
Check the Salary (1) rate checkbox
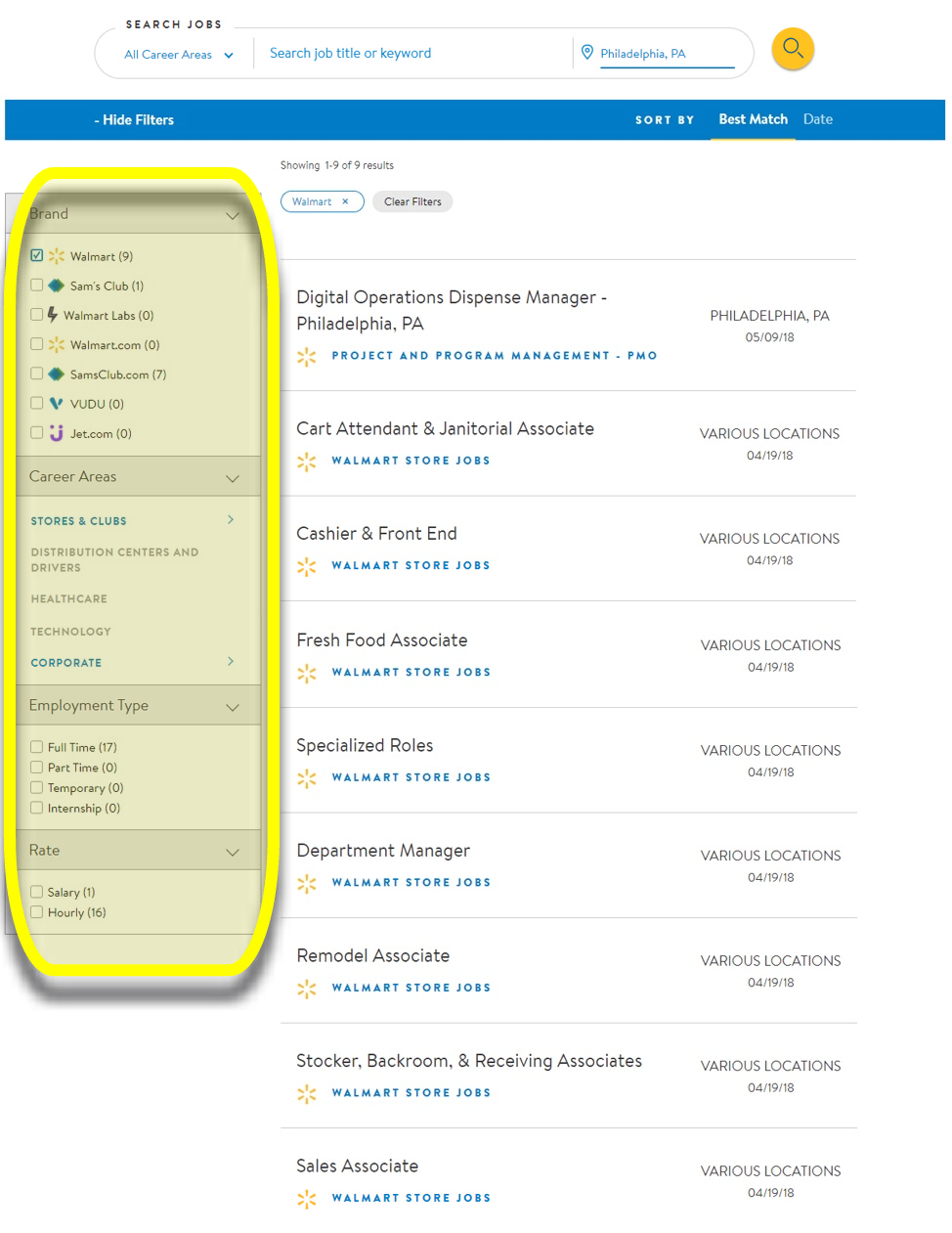36,892
